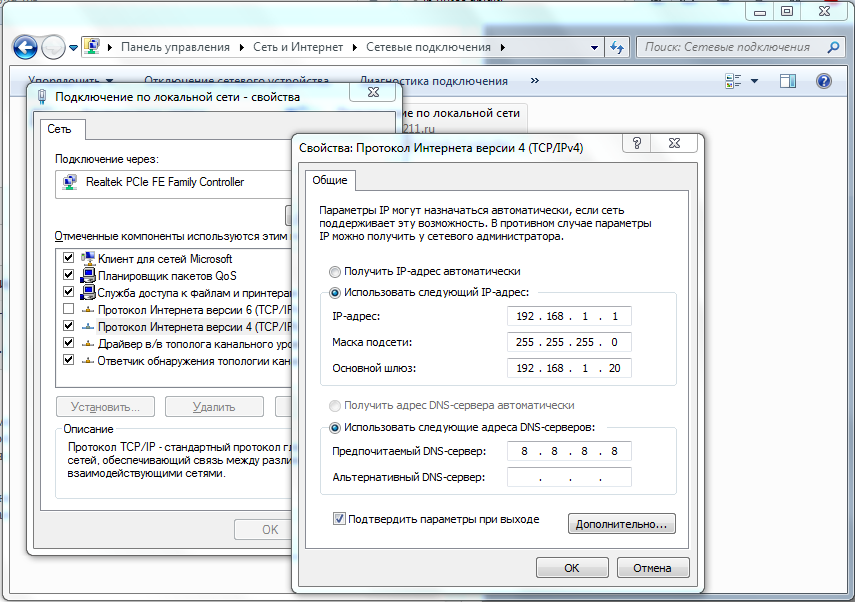Click the Планировщик пакетов QoS icon
The height and width of the screenshot is (602, 855).
tap(88, 275)
